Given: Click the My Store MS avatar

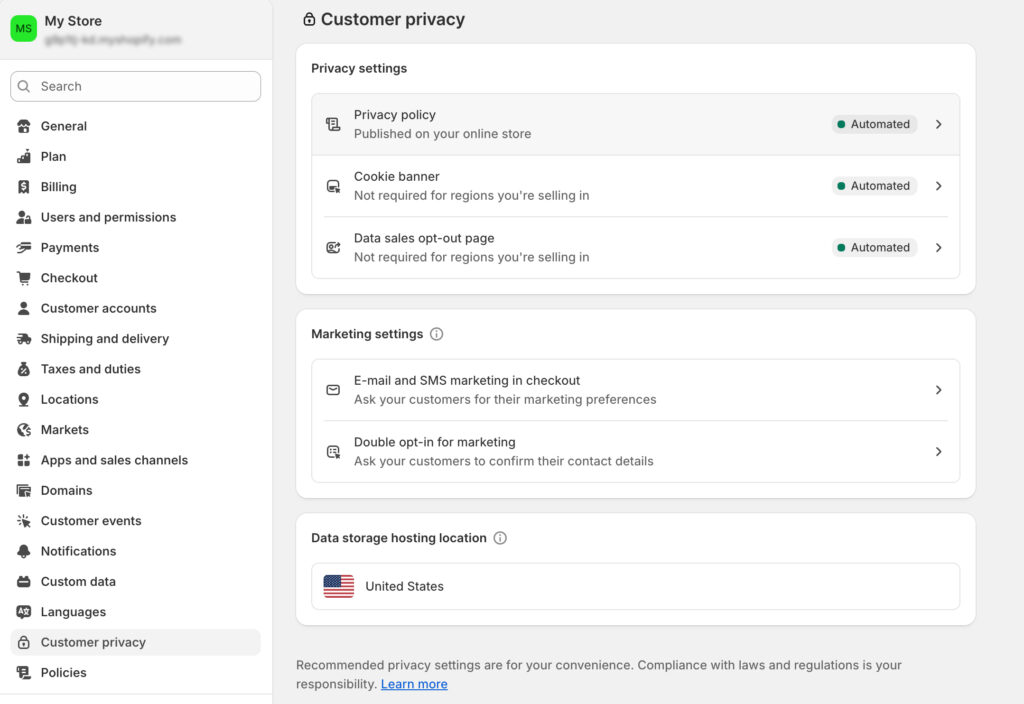Looking at the screenshot, I should coord(24,29).
